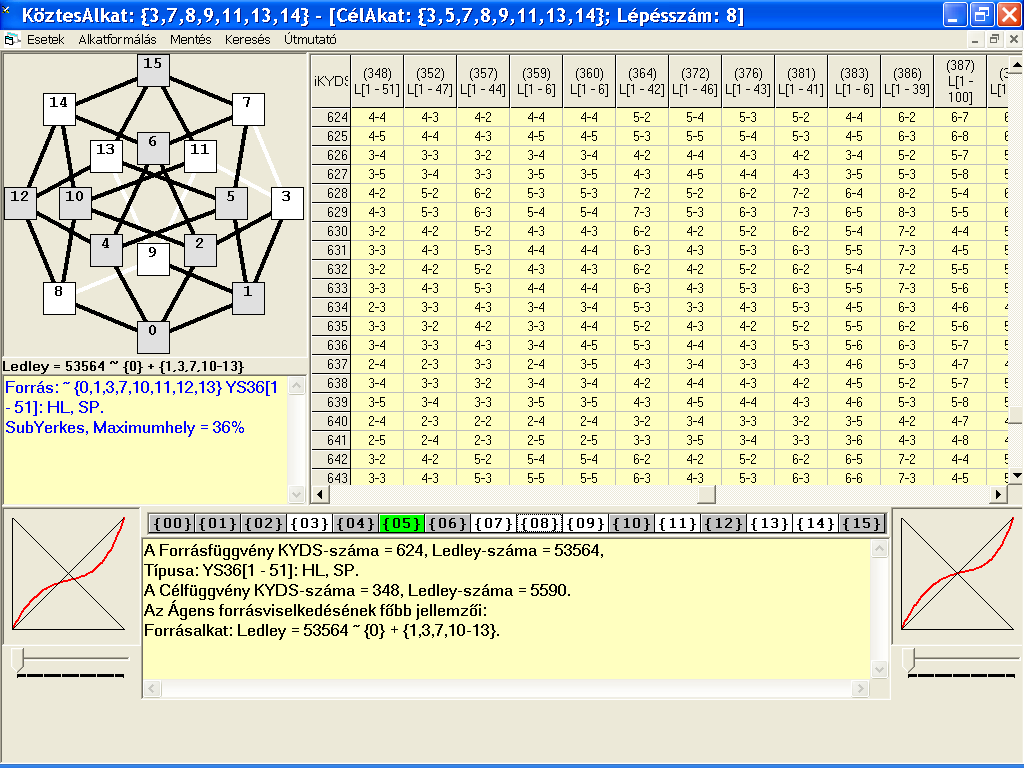This screenshot has width=1024, height=768.
Task: Click graph node 10
Action: (x=75, y=203)
